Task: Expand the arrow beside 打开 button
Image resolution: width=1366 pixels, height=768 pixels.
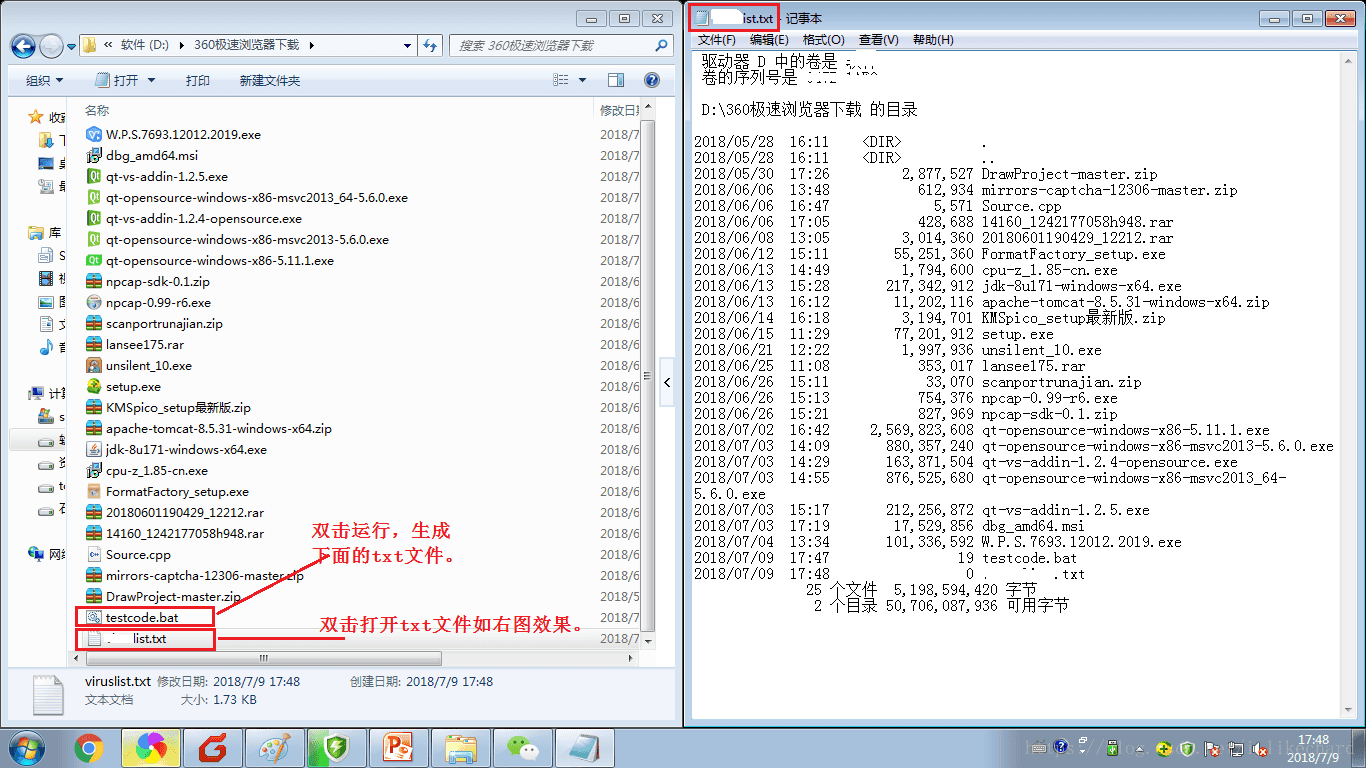Action: tap(151, 80)
